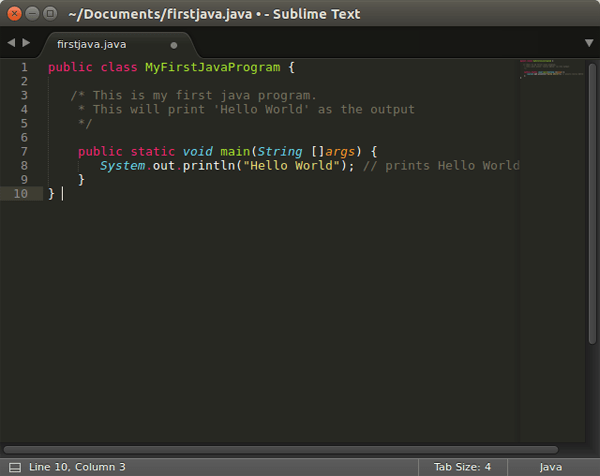Click the comment 'This is my first java program.'

click(205, 95)
